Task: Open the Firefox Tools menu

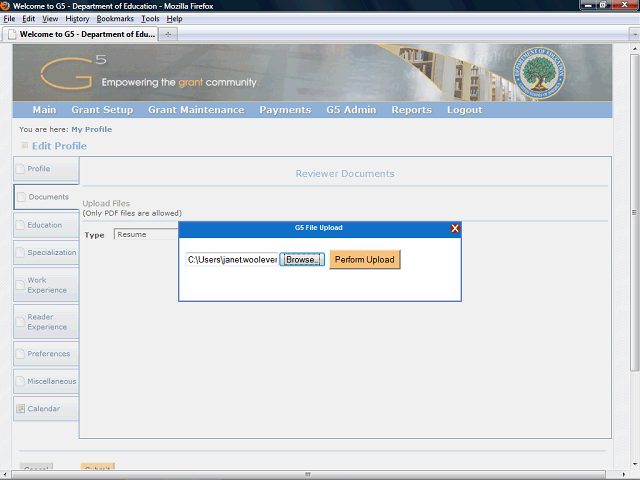Action: pyautogui.click(x=150, y=19)
